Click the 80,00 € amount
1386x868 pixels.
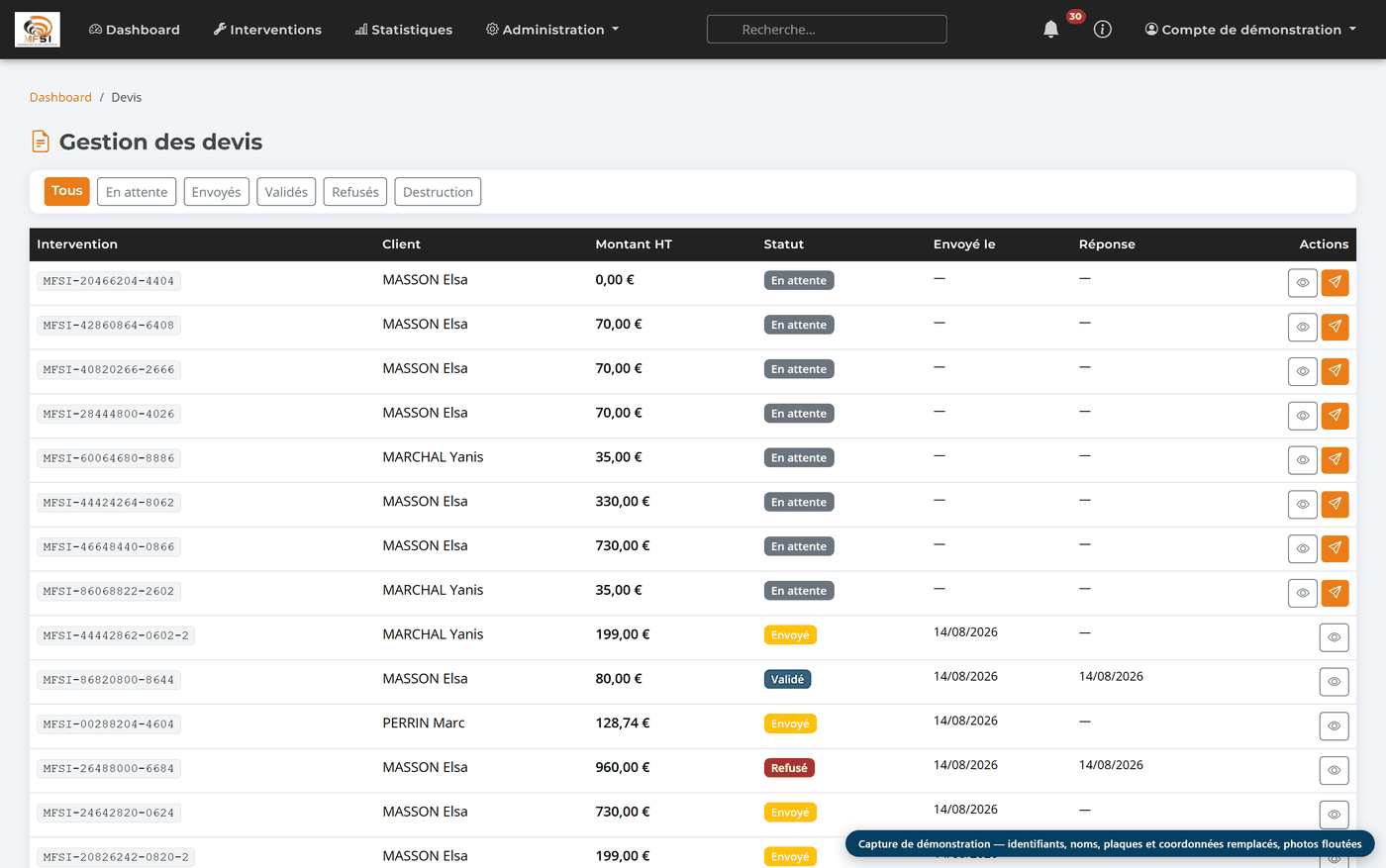pyautogui.click(x=619, y=679)
